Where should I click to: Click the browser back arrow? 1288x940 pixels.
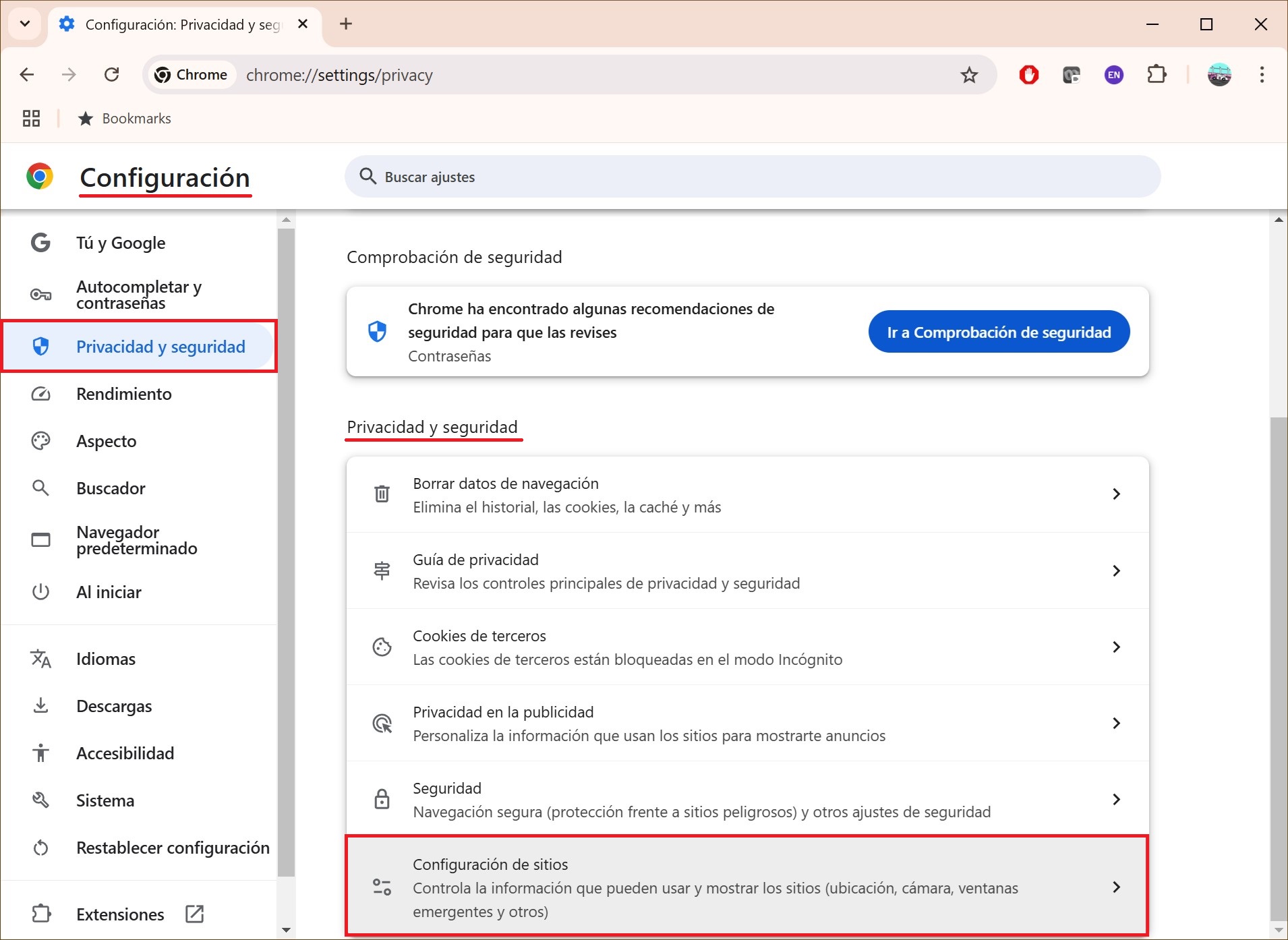pyautogui.click(x=27, y=74)
